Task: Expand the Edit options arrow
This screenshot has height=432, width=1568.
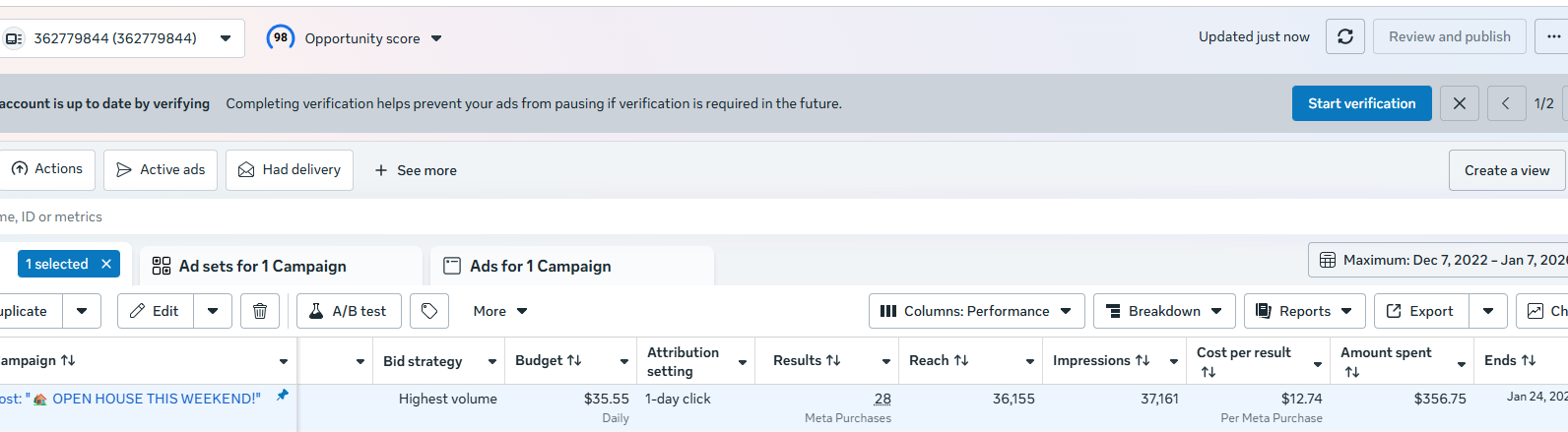Action: point(213,311)
